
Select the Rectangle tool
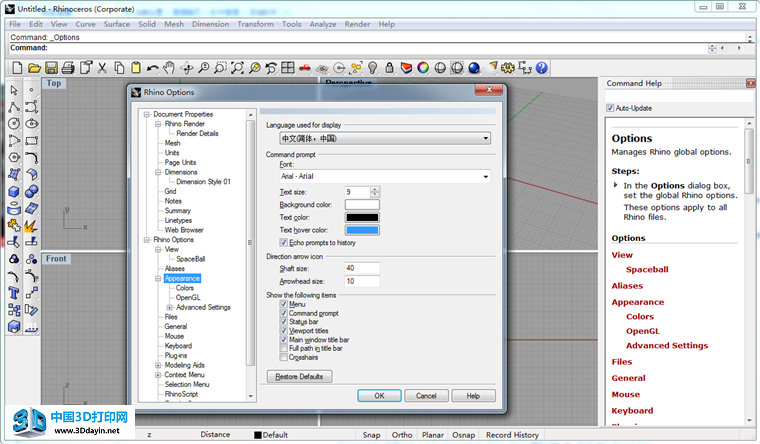(32, 141)
